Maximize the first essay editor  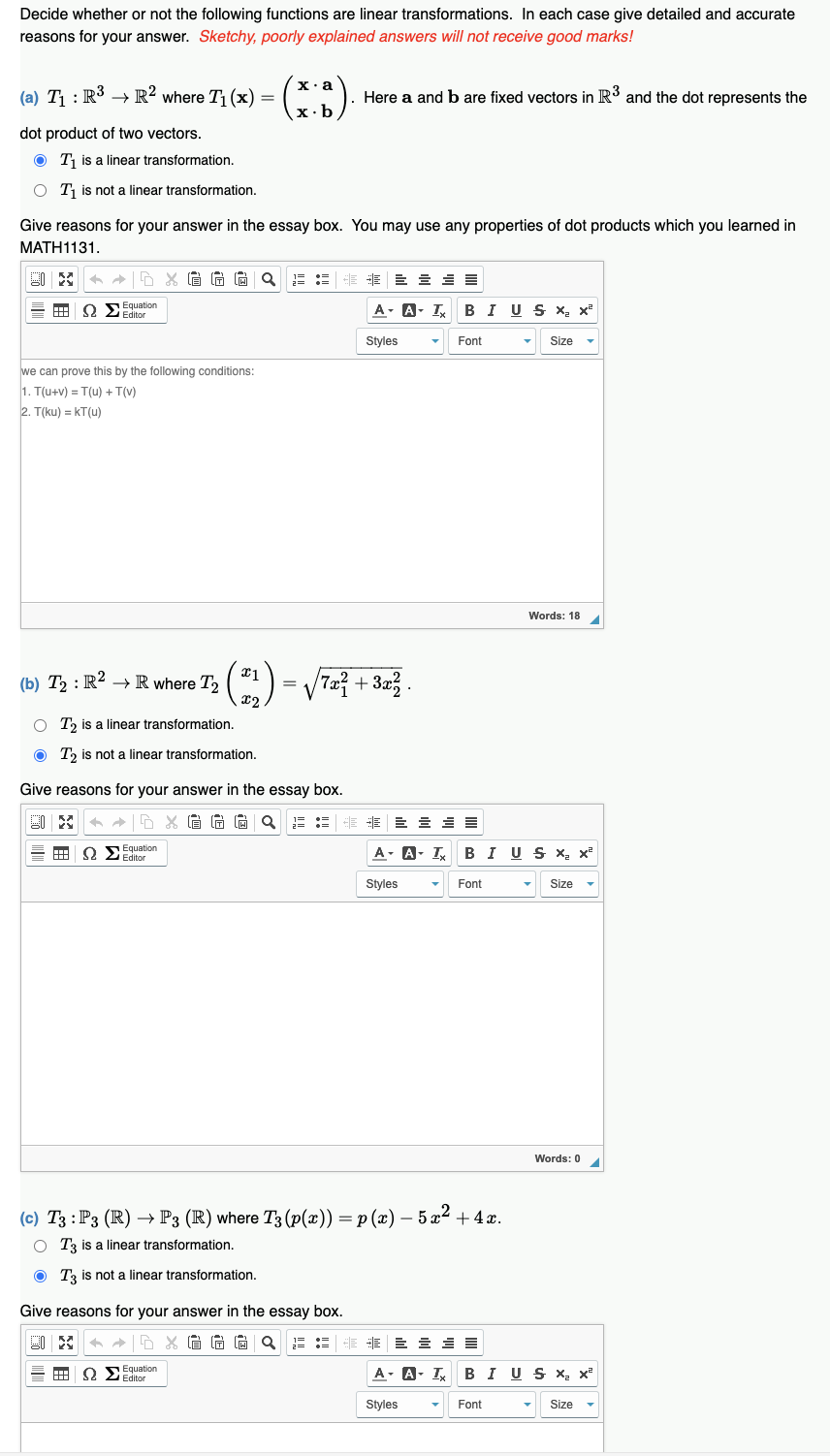tap(64, 279)
